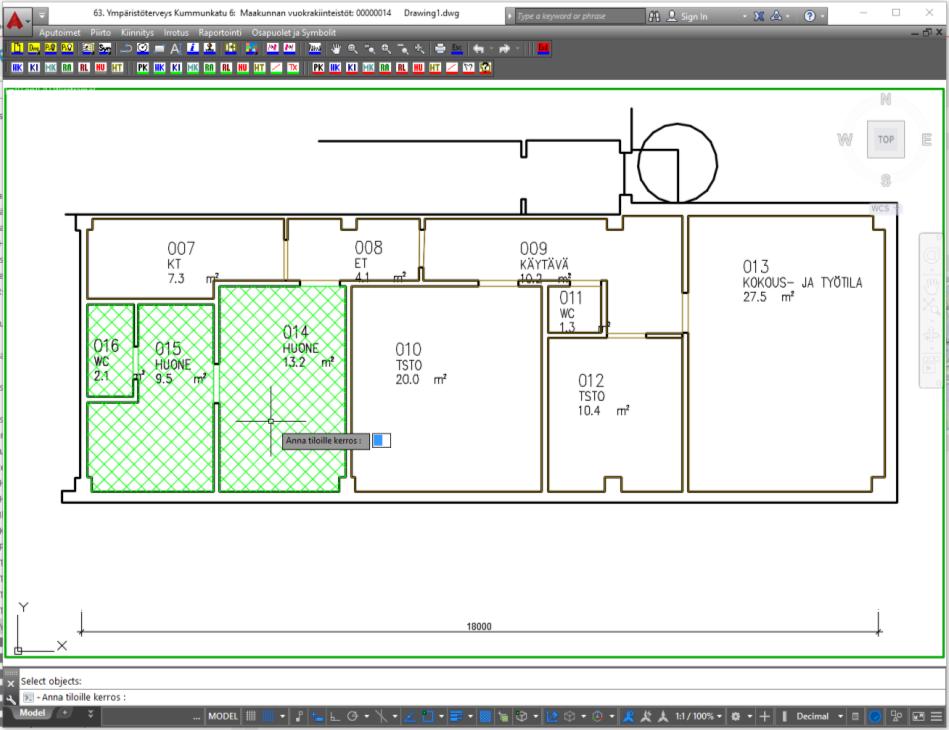Click the 'Syn' toolbar icon
Viewport: 949px width, 730px height.
105,48
